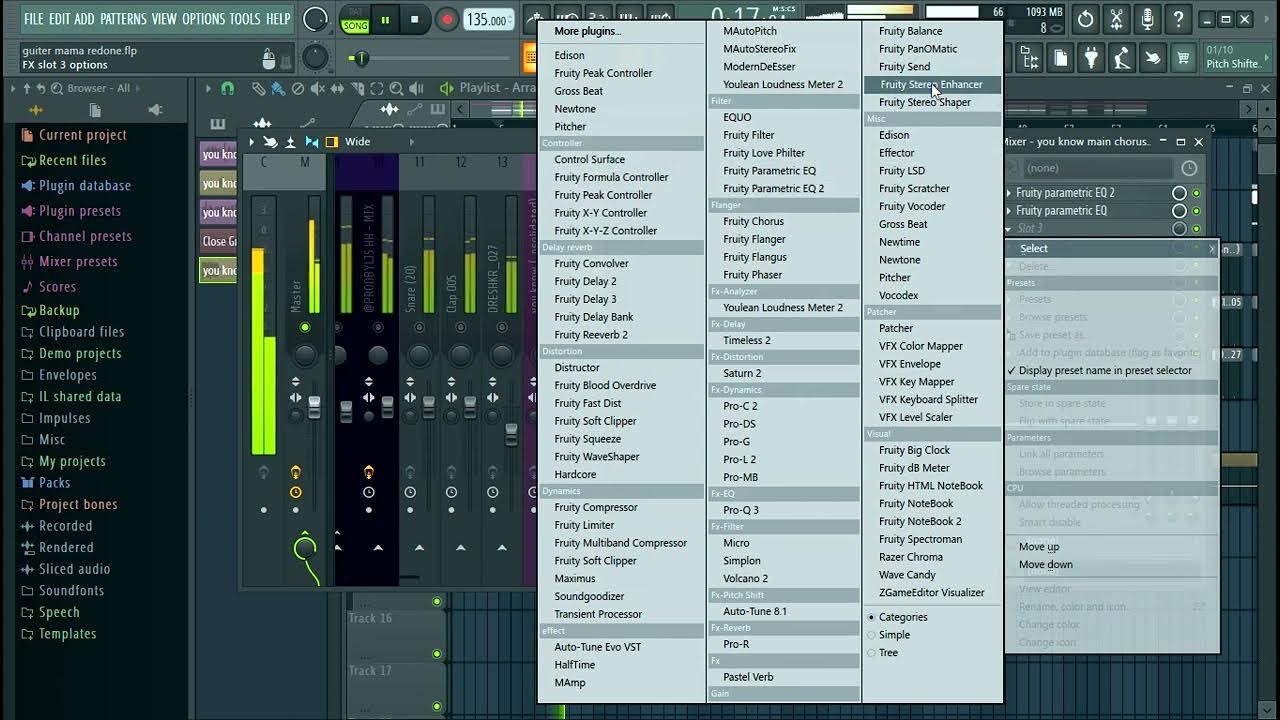The height and width of the screenshot is (720, 1280).
Task: Open the content library shopping cart icon
Action: click(1184, 59)
